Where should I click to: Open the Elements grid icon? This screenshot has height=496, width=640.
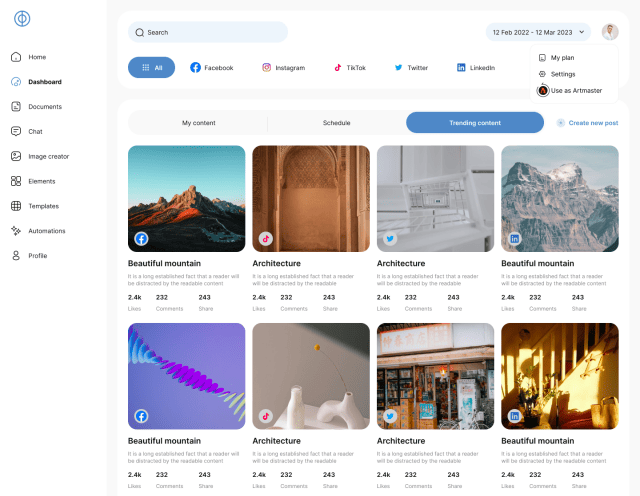click(16, 181)
